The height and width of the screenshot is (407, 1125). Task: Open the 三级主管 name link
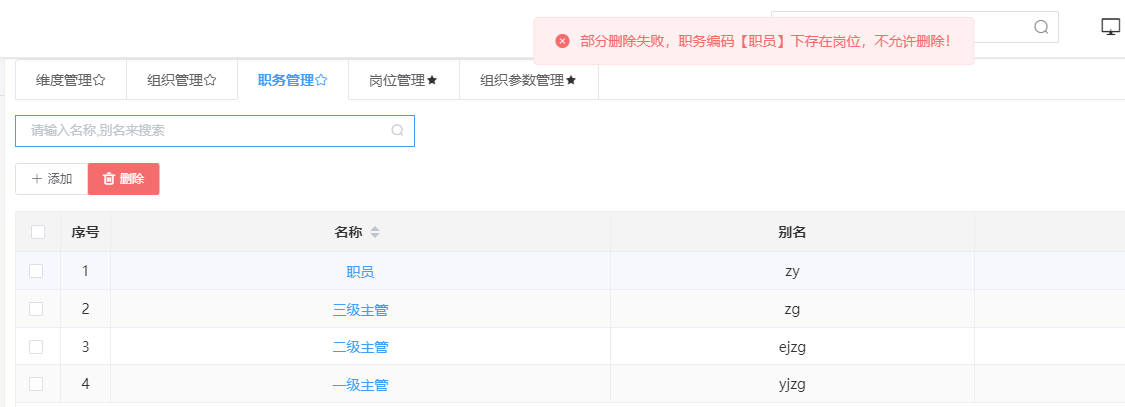pos(360,309)
